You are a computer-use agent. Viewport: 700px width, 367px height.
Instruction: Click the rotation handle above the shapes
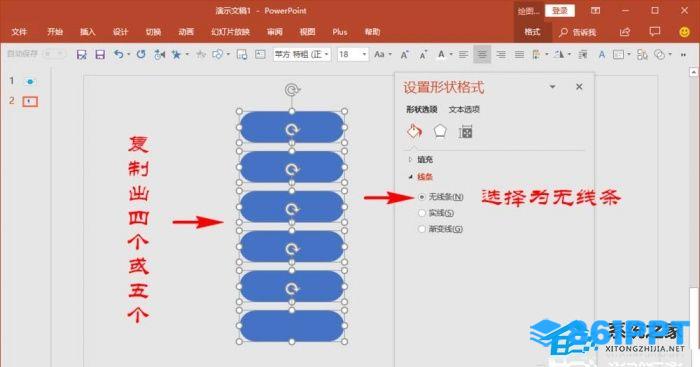click(292, 91)
